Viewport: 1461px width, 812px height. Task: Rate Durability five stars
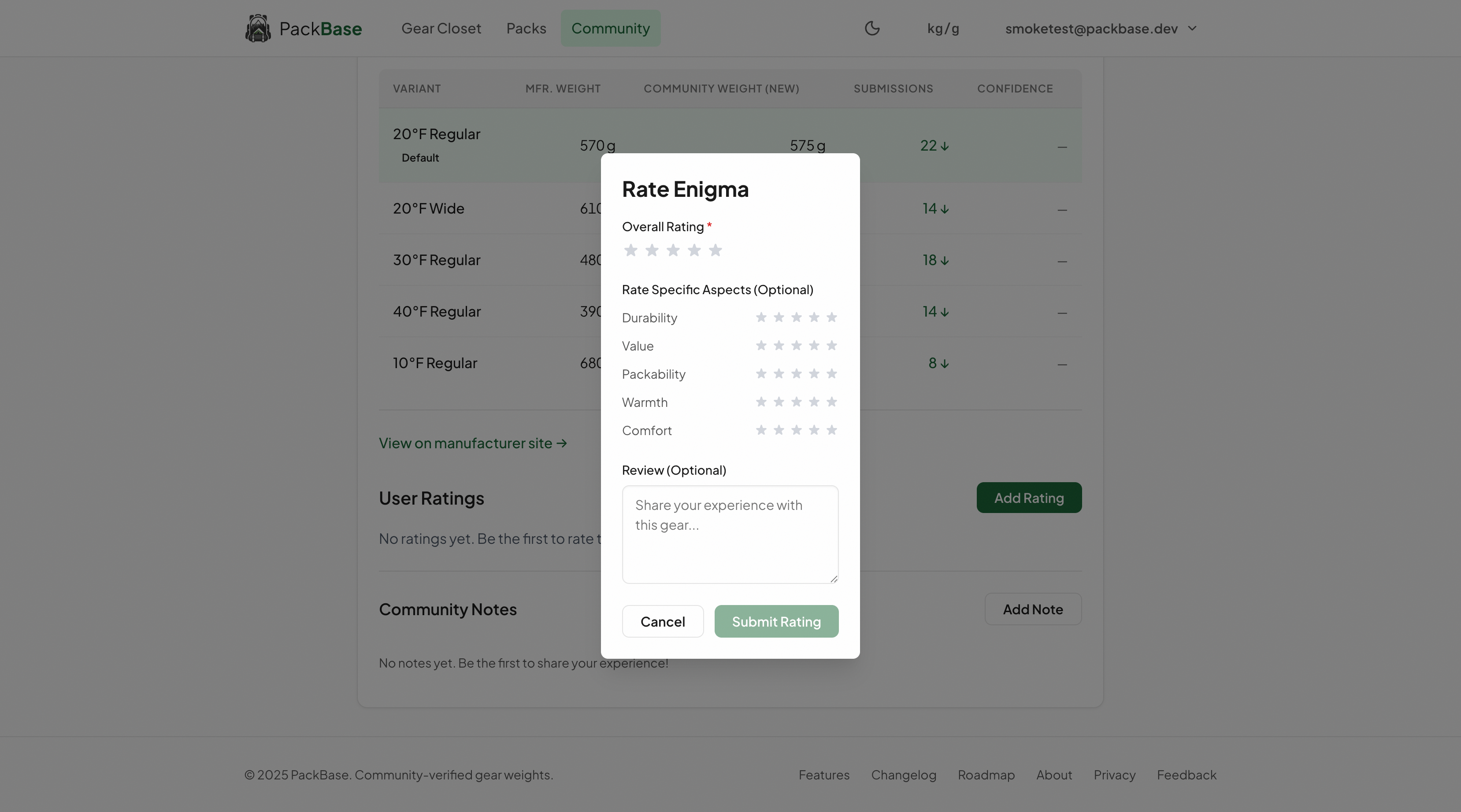click(831, 317)
